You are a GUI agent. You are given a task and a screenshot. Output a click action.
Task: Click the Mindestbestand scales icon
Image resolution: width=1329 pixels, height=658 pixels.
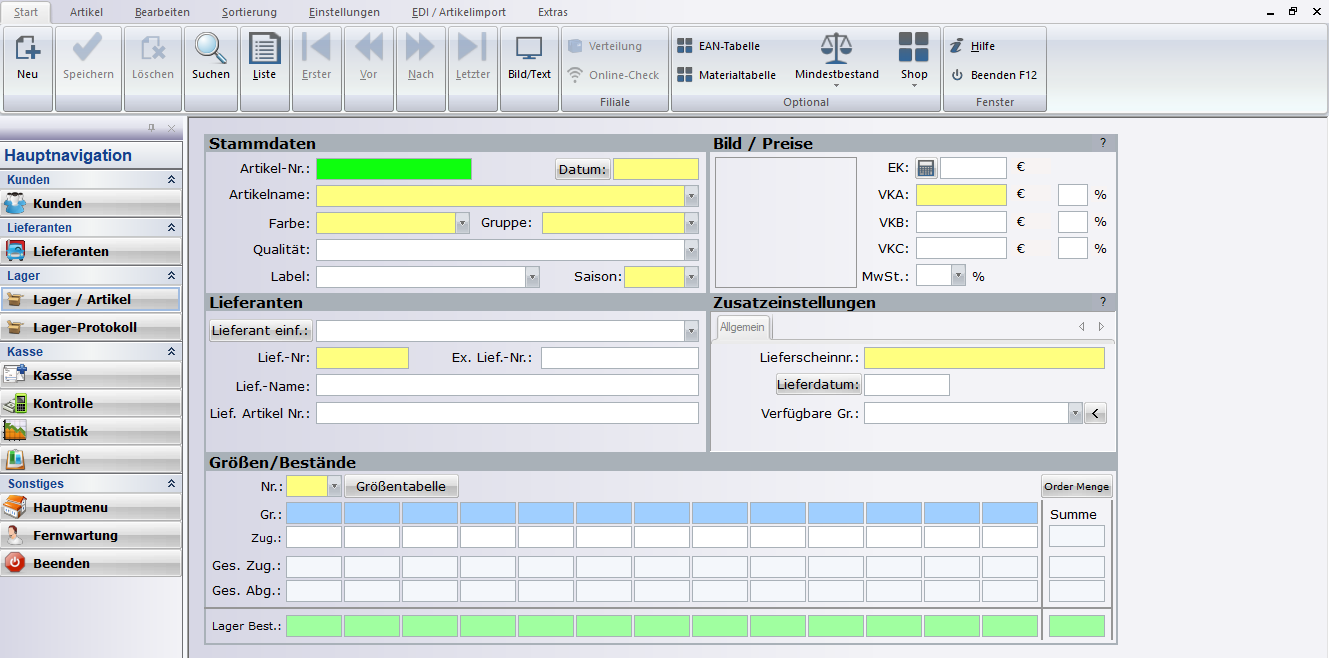point(836,50)
